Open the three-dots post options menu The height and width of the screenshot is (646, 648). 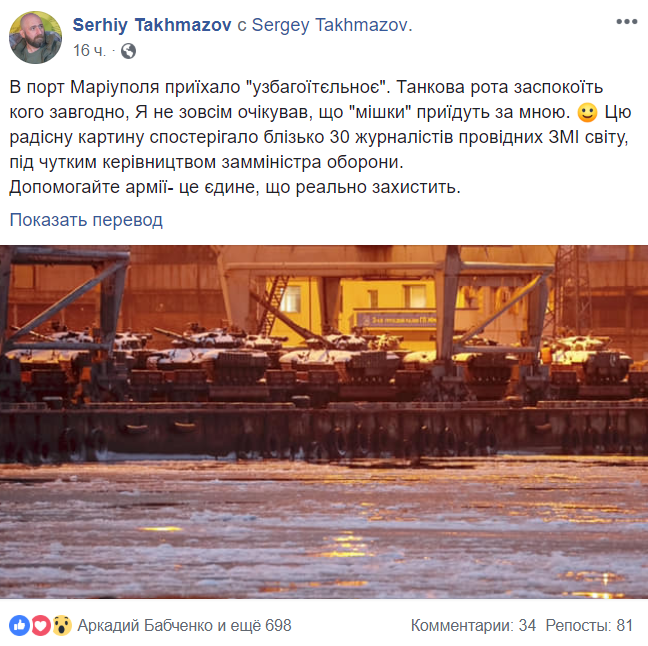coord(627,22)
